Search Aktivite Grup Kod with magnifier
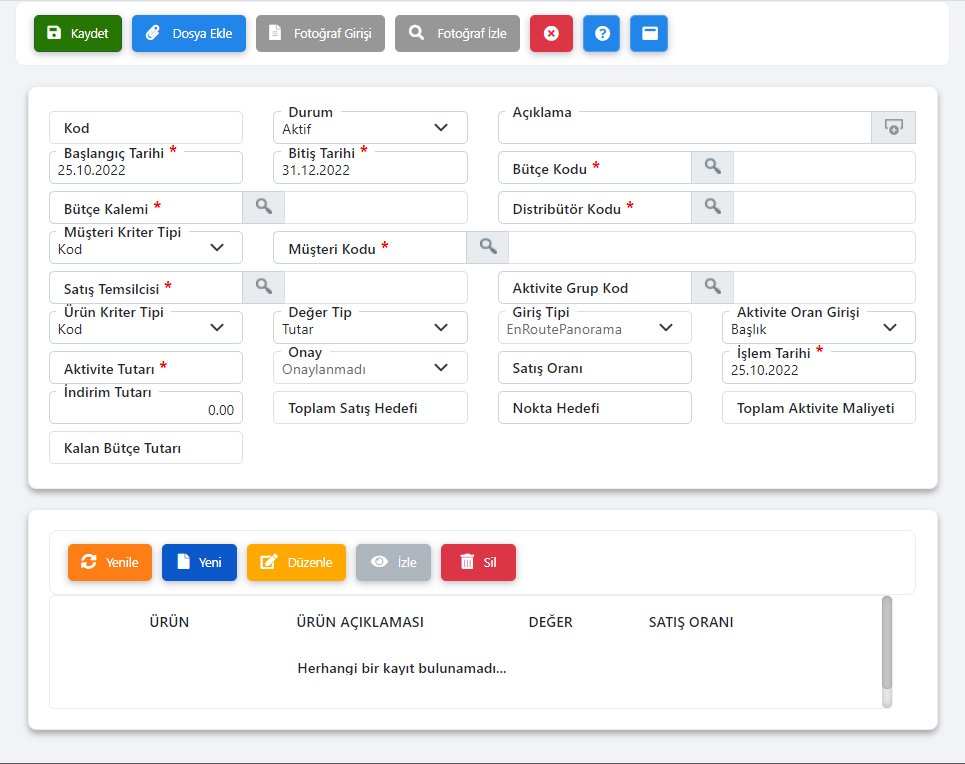 point(712,287)
